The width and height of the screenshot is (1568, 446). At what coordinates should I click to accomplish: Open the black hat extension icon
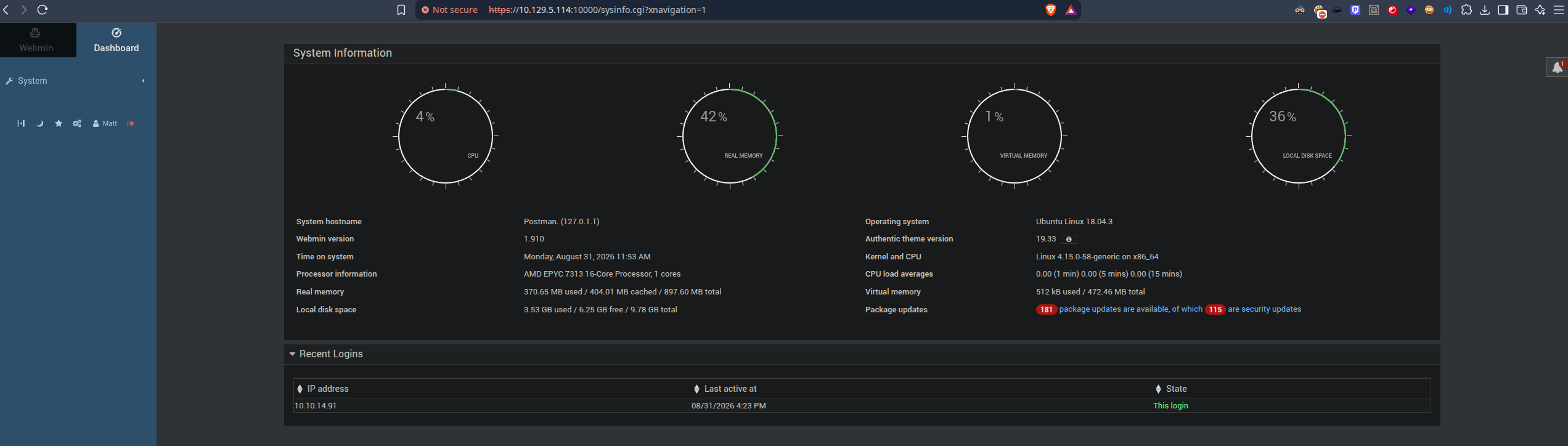pos(1337,10)
